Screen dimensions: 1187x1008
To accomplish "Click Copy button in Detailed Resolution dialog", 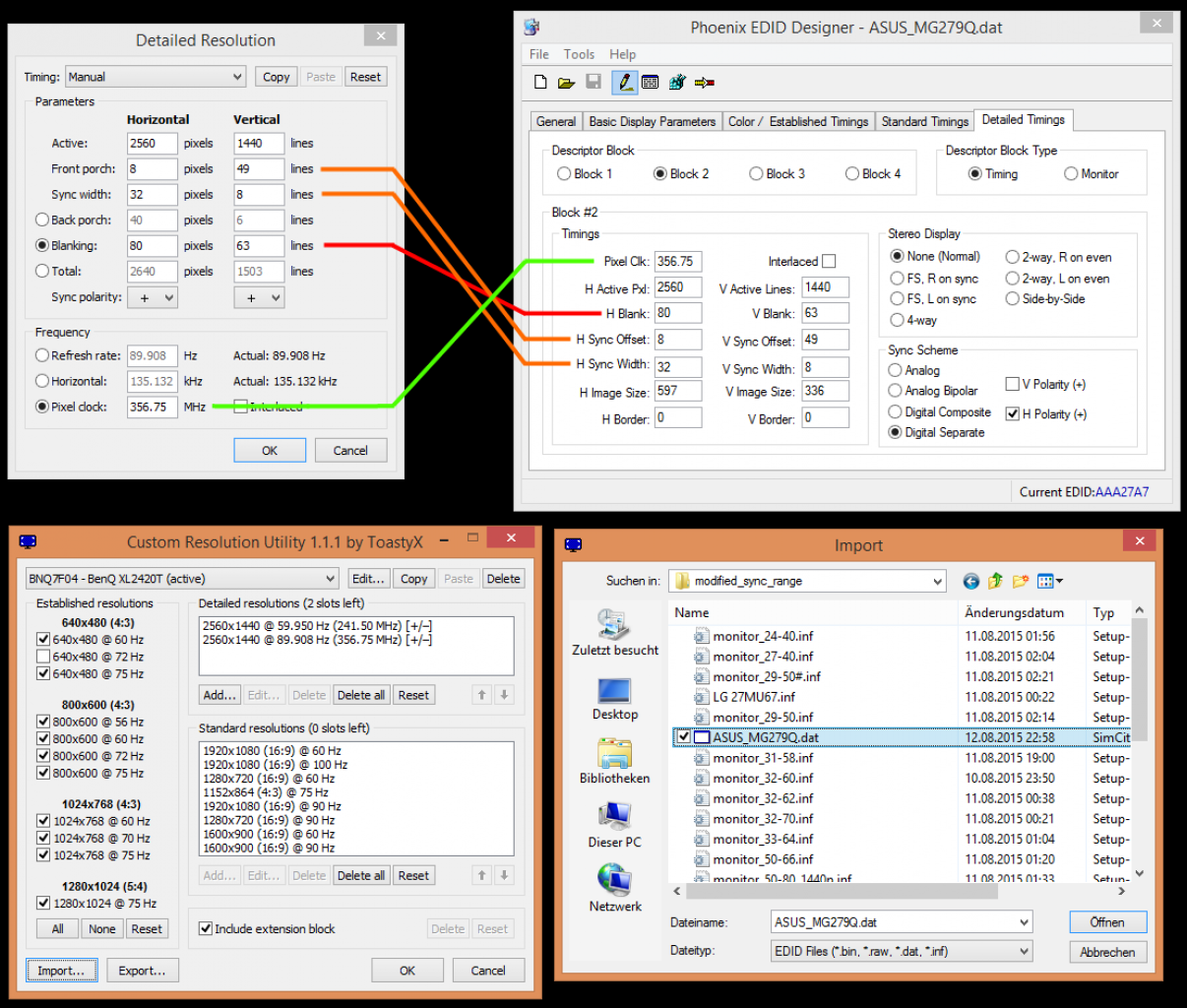I will (x=277, y=77).
